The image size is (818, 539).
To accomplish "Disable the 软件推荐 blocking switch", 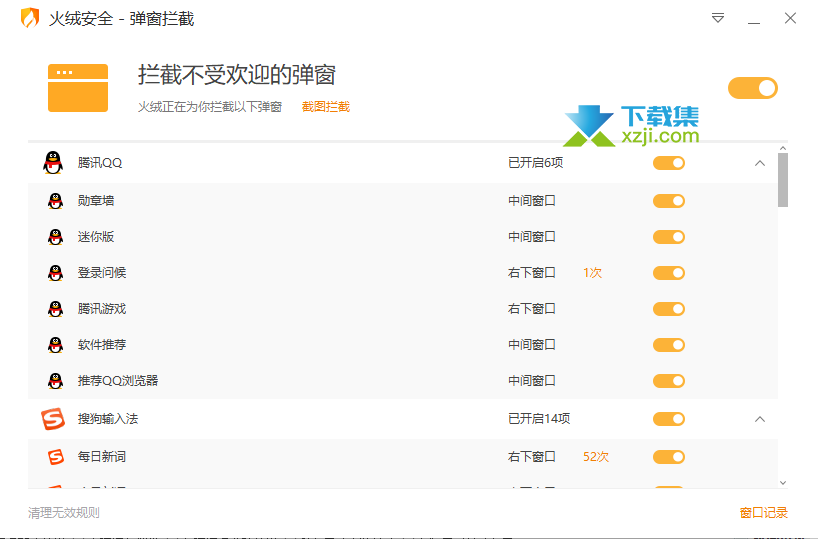I will 669,345.
